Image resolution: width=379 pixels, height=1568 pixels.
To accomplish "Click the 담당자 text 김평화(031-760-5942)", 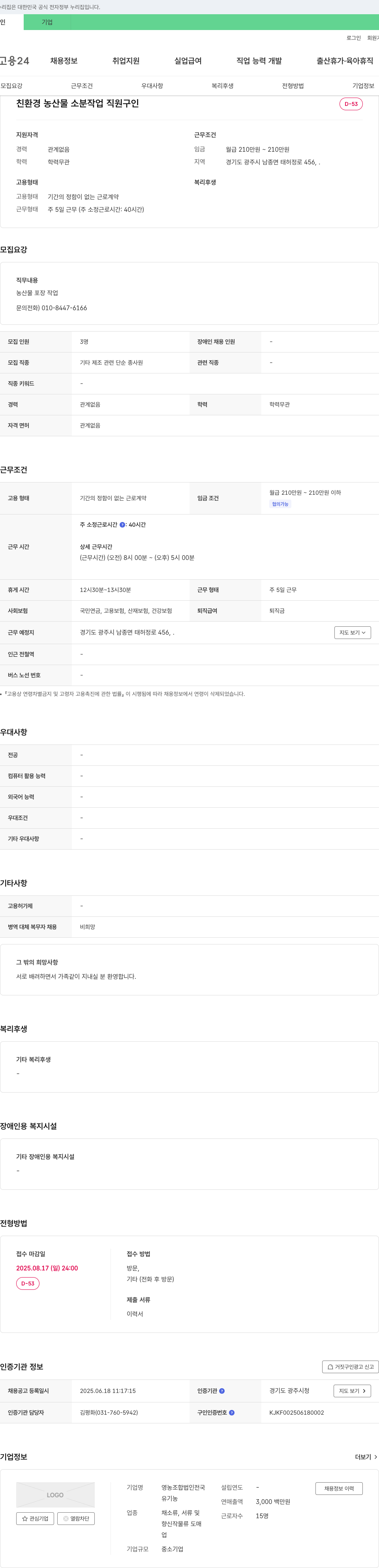I will [109, 1413].
